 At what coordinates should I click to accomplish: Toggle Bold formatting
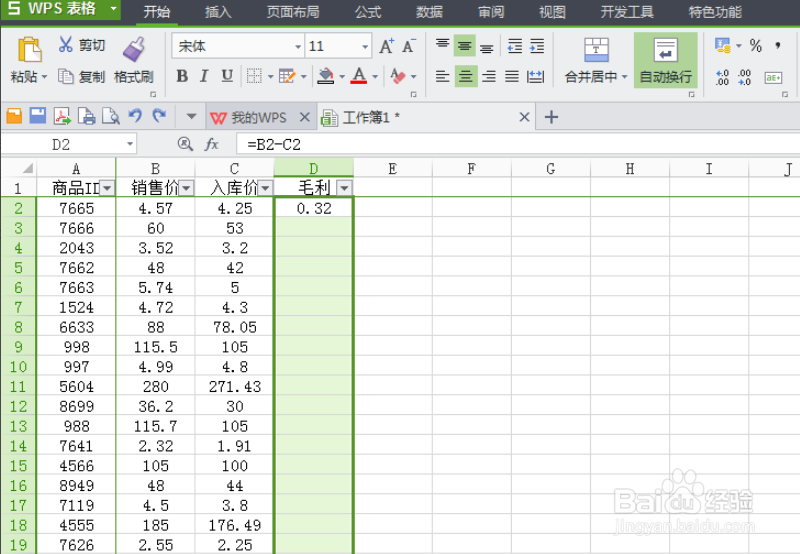pyautogui.click(x=182, y=77)
